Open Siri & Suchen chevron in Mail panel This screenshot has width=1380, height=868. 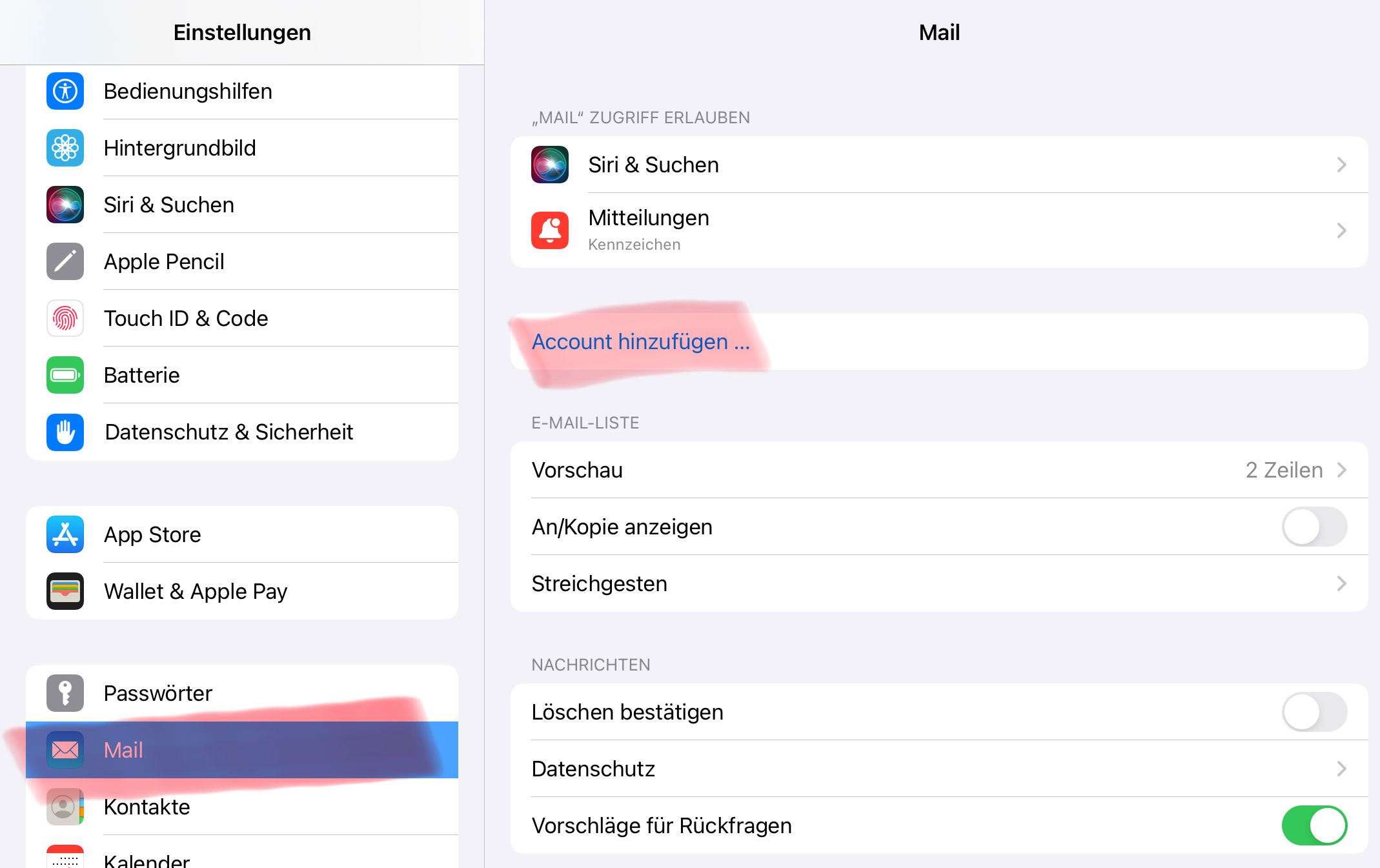[x=1342, y=165]
